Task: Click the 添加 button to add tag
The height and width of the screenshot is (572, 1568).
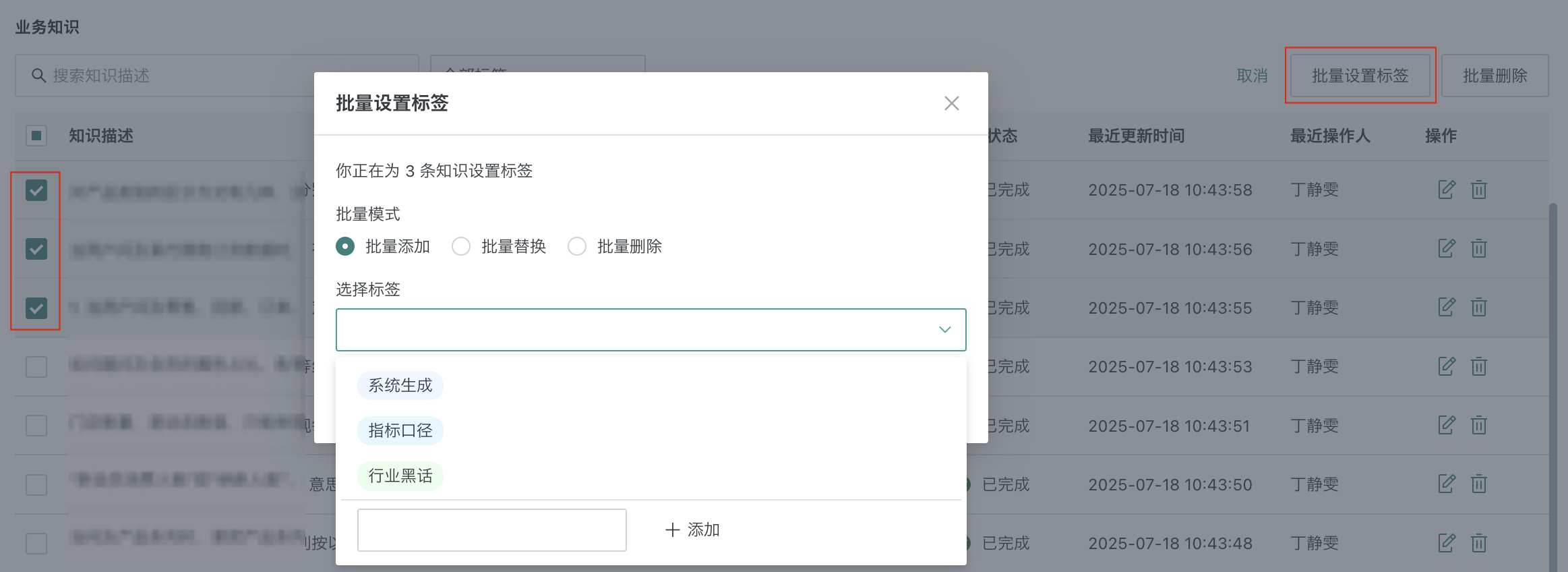Action: pos(692,530)
